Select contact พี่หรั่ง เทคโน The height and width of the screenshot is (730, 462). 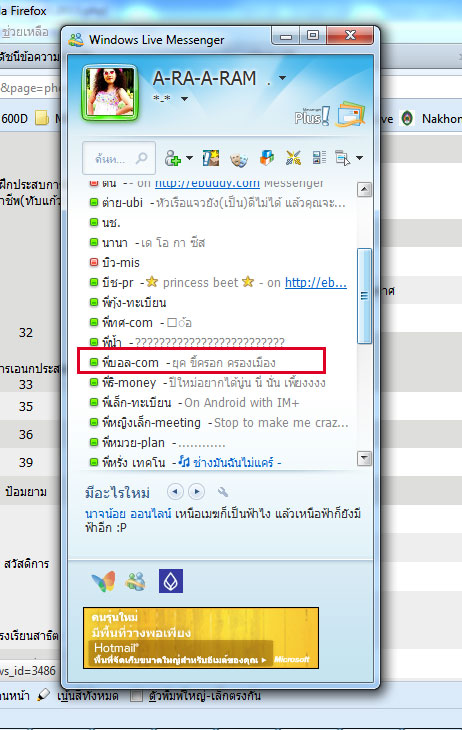click(134, 462)
